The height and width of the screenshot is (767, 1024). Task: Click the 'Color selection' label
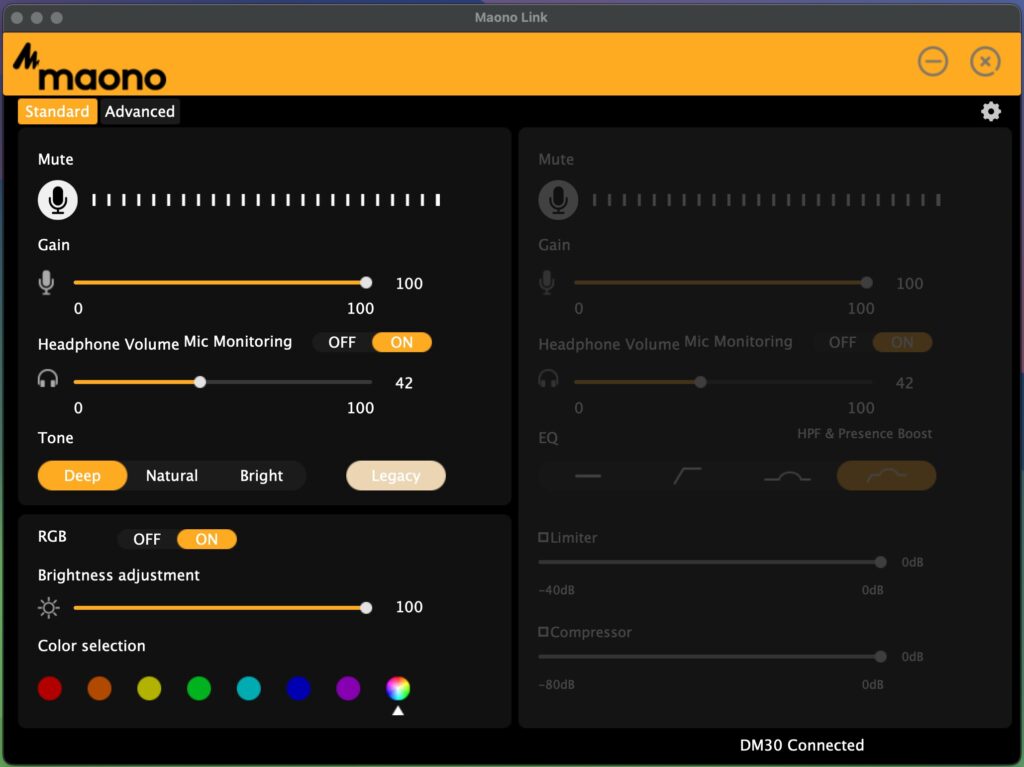91,645
